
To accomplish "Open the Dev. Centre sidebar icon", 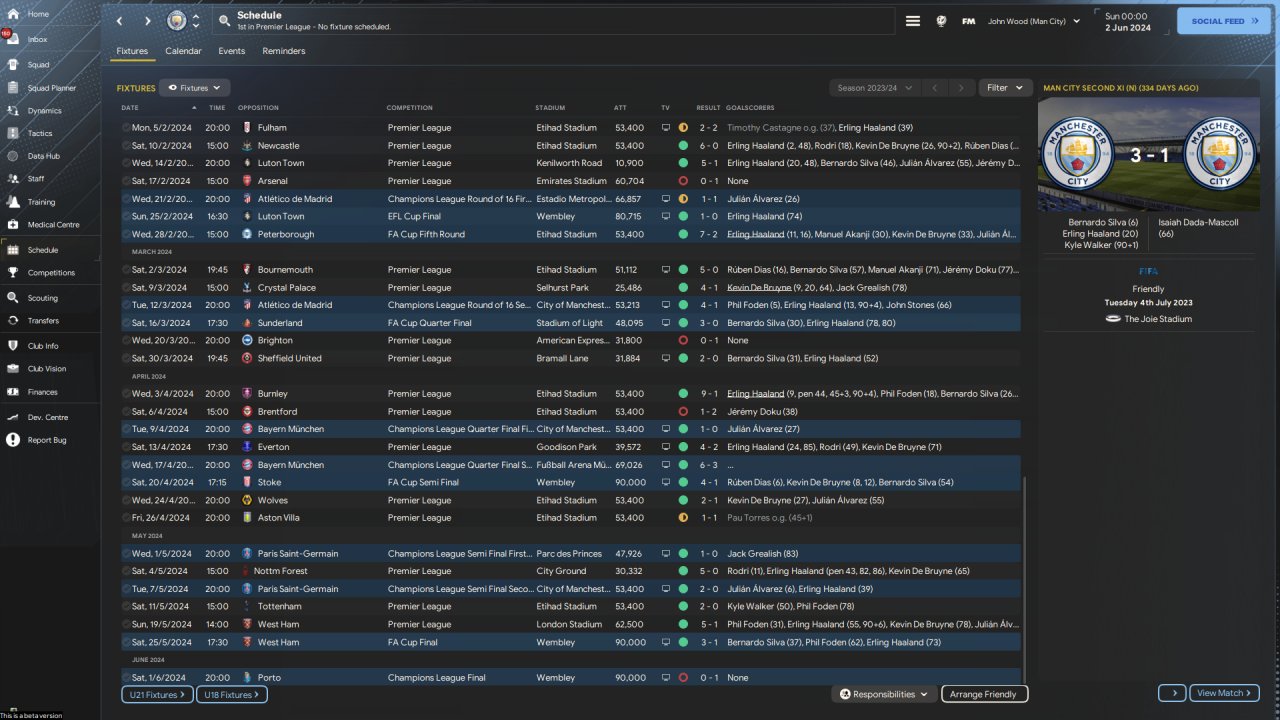I will [13, 417].
